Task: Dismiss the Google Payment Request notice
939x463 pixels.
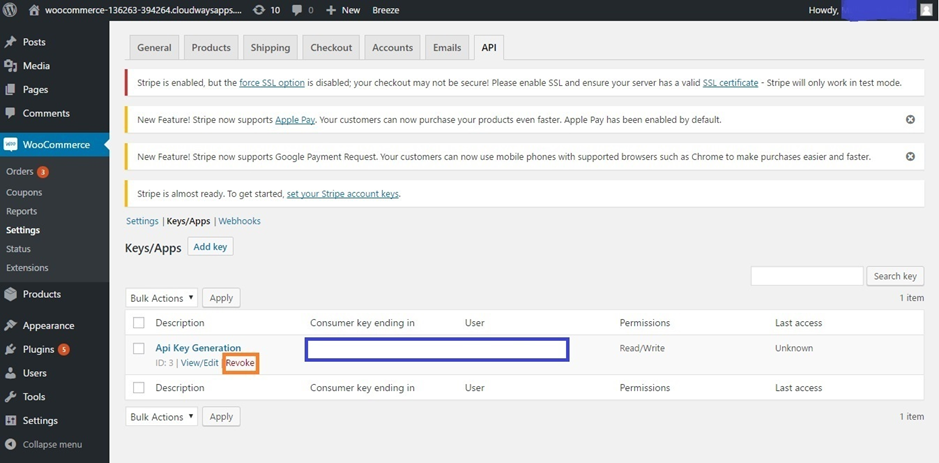Action: pos(910,157)
